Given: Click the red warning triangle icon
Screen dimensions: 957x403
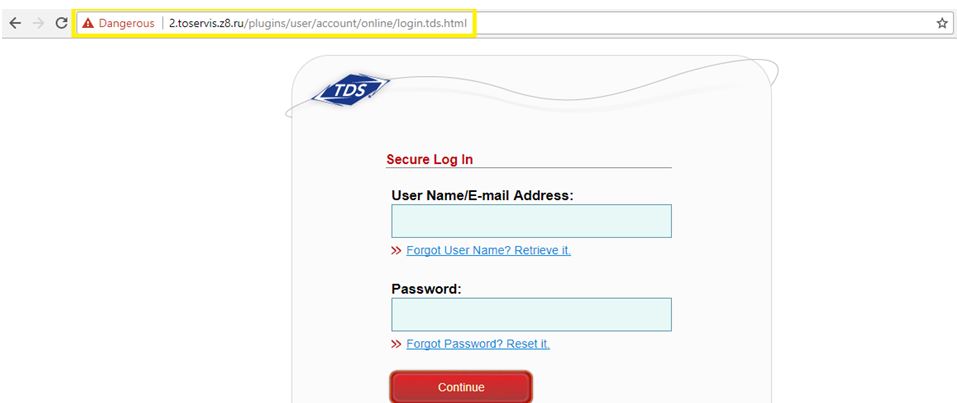Looking at the screenshot, I should tap(88, 23).
